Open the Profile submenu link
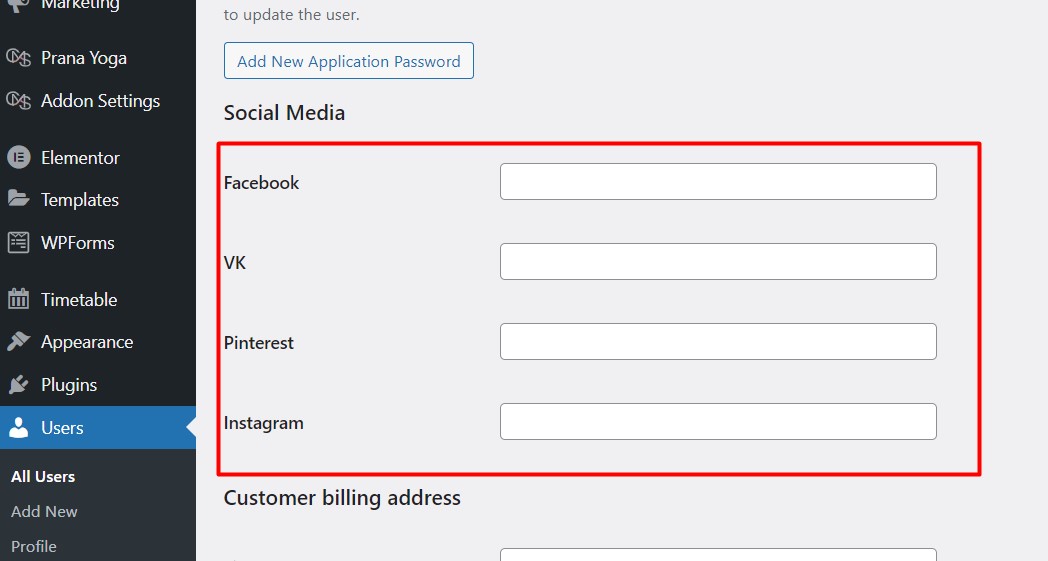 click(x=33, y=546)
